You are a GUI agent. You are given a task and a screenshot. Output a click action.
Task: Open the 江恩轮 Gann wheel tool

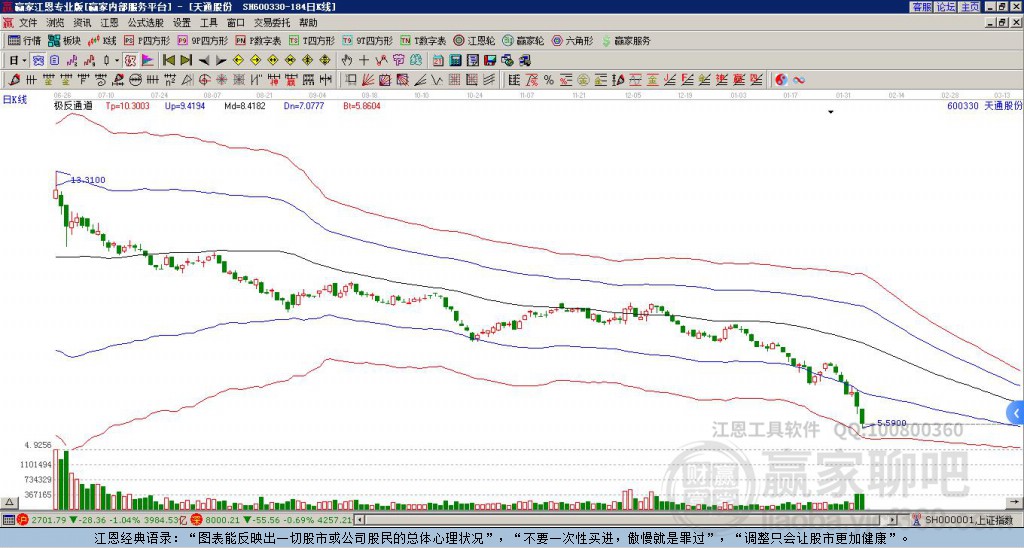coord(475,40)
